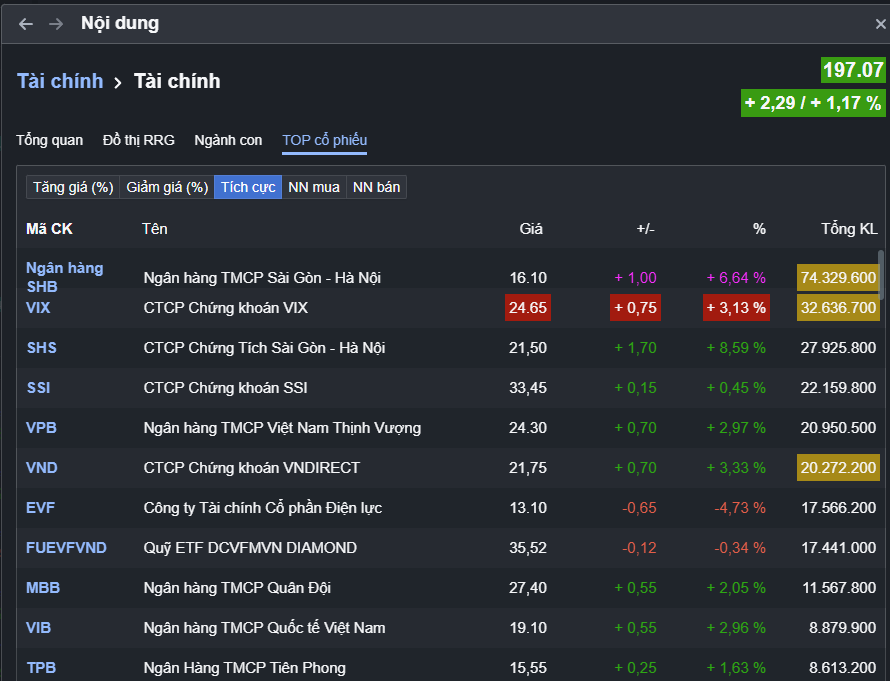
Task: Select the TOP cổ phiếu tab
Action: pos(325,141)
